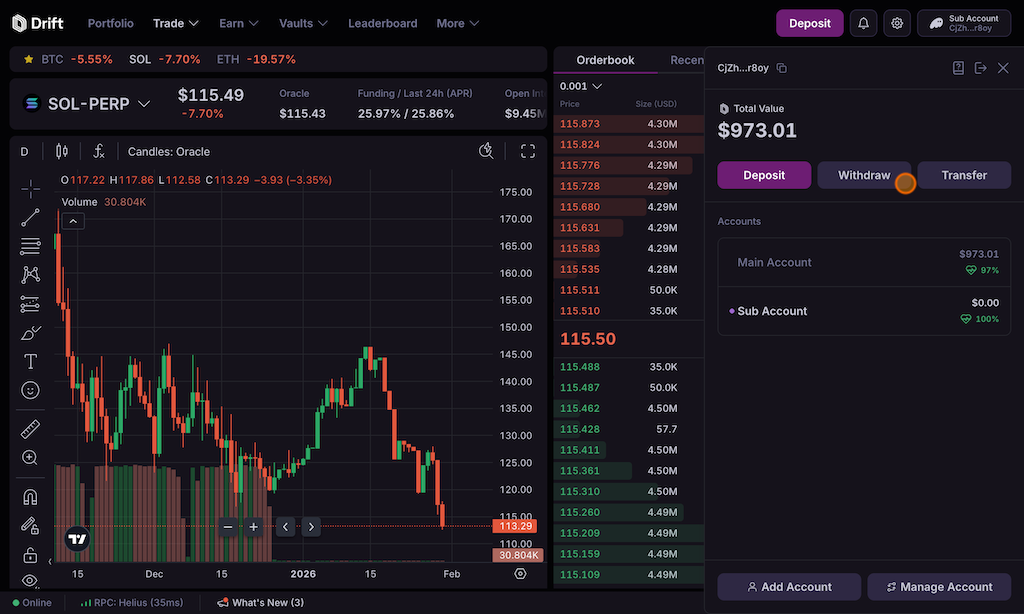Go to the Leaderboard page
Screen dimensions: 1024x614
[382, 23]
